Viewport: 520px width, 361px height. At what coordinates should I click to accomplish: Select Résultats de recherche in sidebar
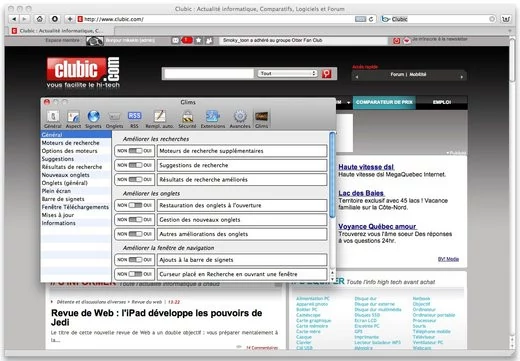point(76,167)
